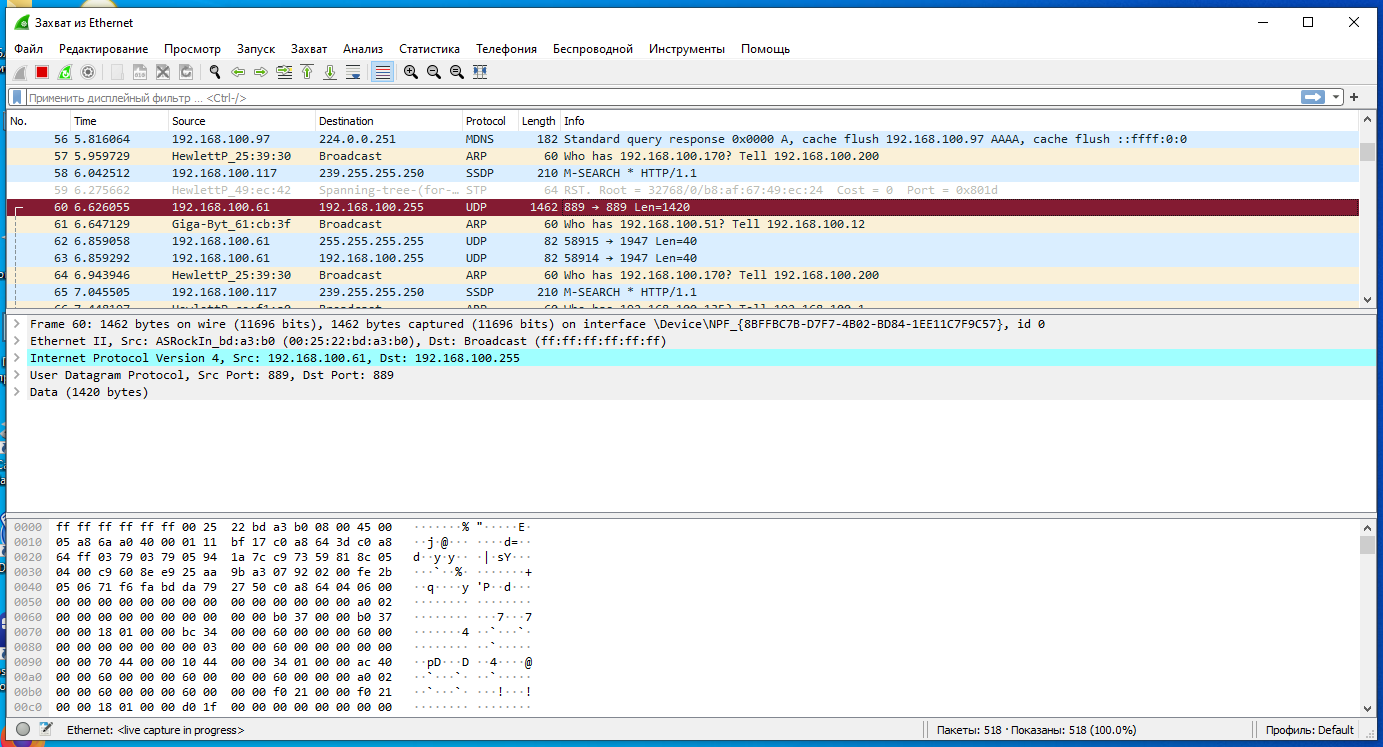Expand the Data (1420 bytes) row
The height and width of the screenshot is (747, 1383).
pyautogui.click(x=17, y=392)
